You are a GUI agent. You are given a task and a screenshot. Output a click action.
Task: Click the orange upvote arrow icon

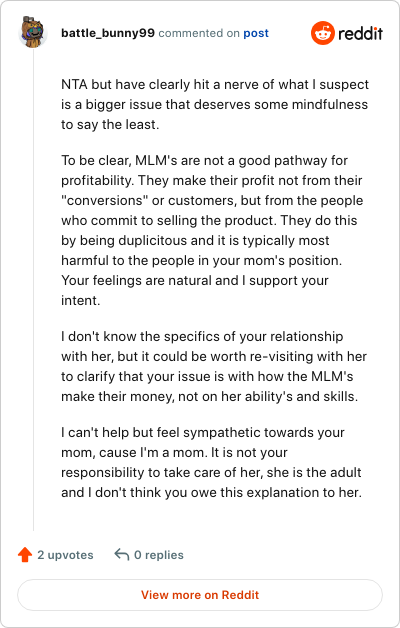click(25, 555)
